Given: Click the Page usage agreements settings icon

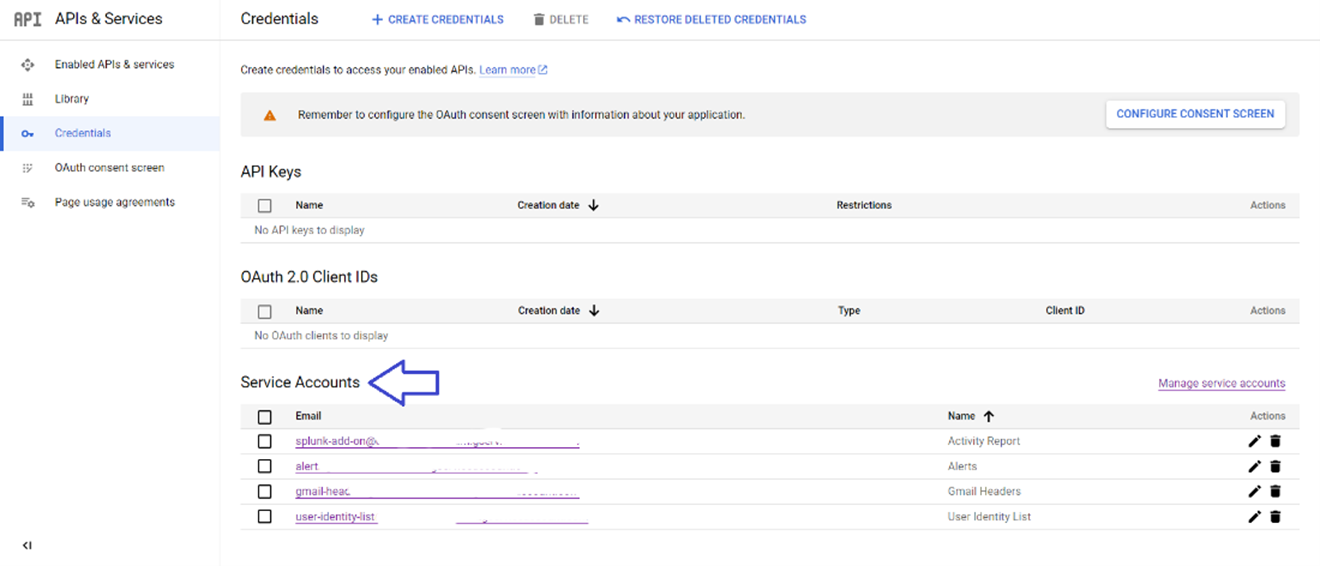Looking at the screenshot, I should [27, 202].
